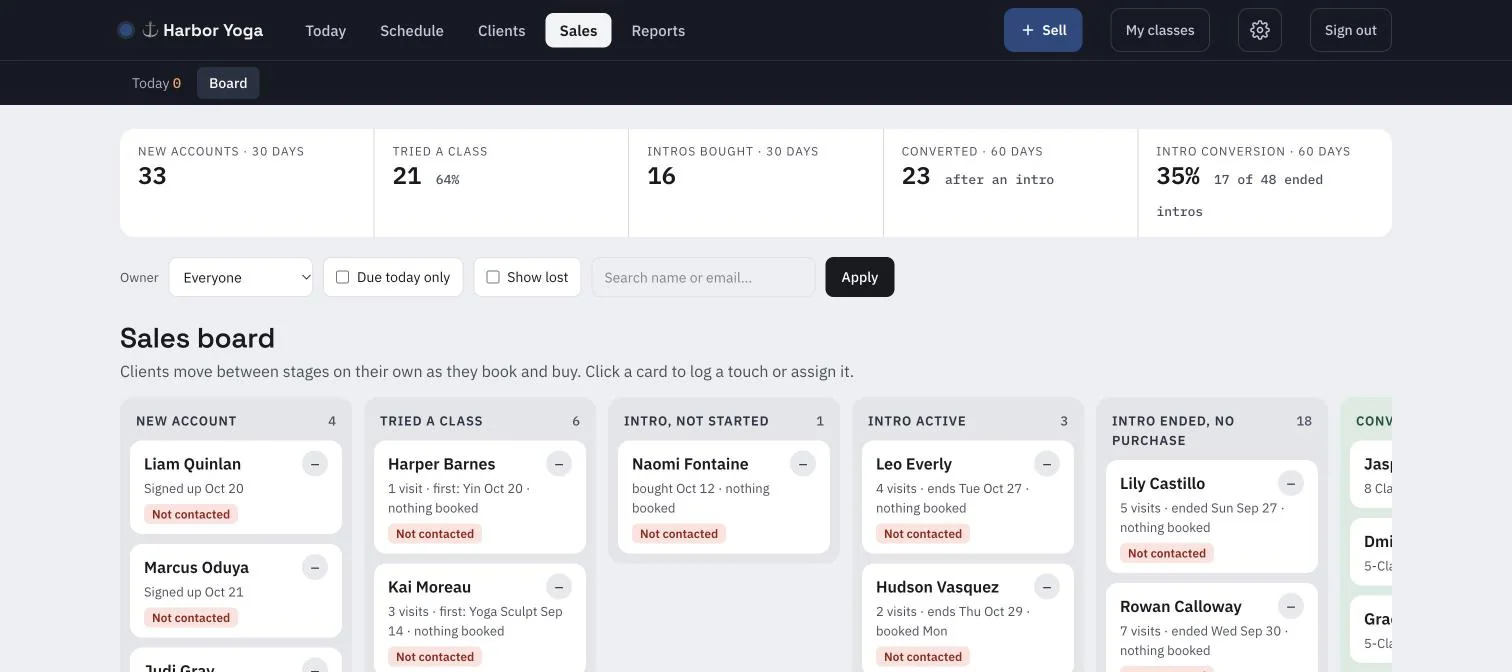
Task: Click the INTRO ACTIVE column header
Action: click(x=917, y=421)
